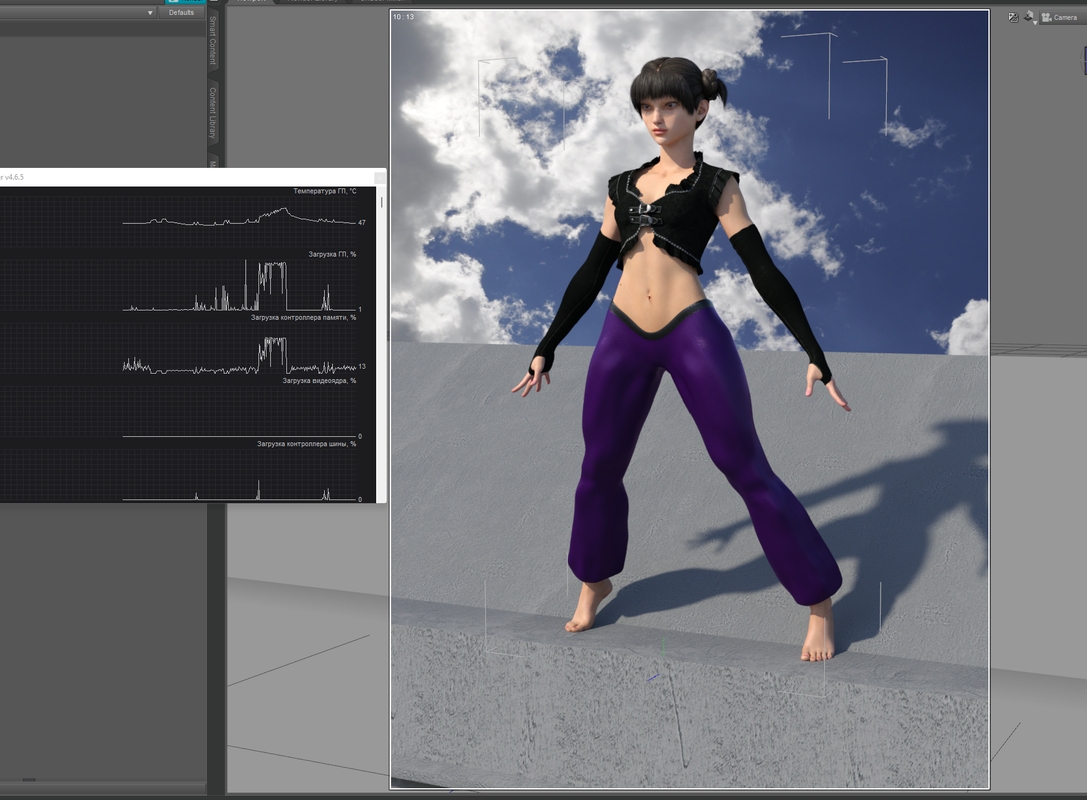This screenshot has width=1087, height=800.
Task: Click the '10 : 13' aspect ratio label
Action: point(403,17)
